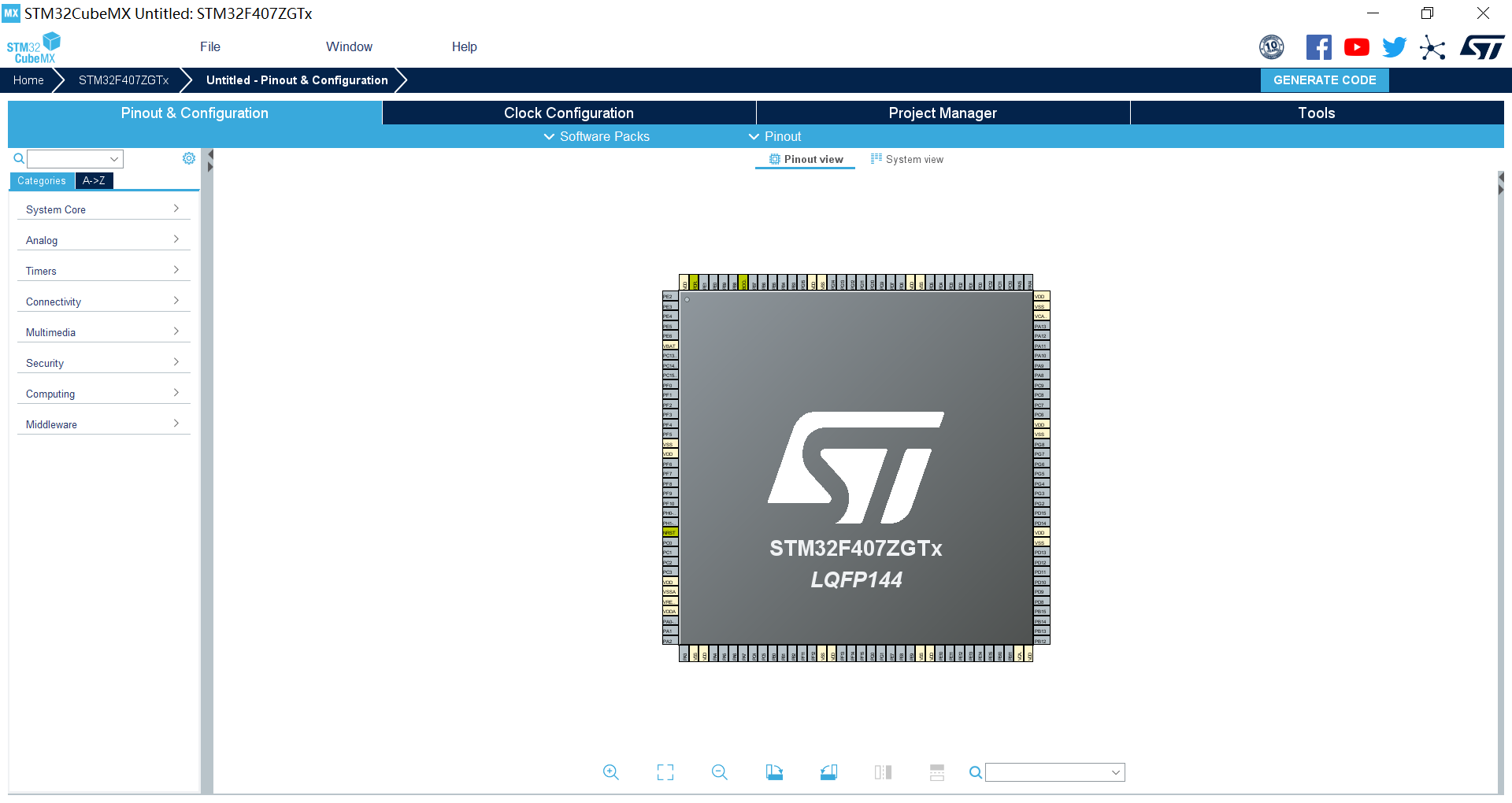Click the STM32CubeMX logo

34,46
